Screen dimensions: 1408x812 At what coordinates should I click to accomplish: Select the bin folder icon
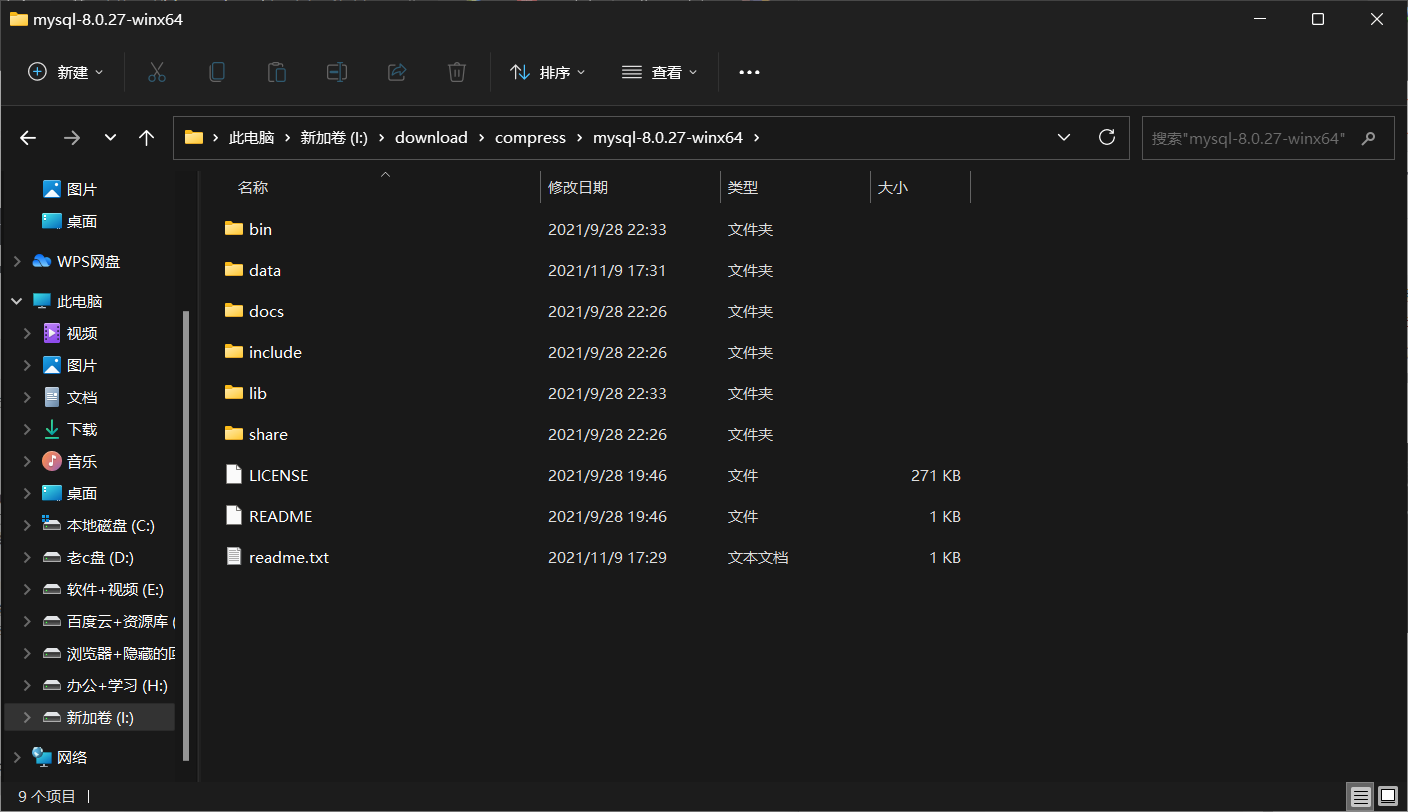coord(234,229)
